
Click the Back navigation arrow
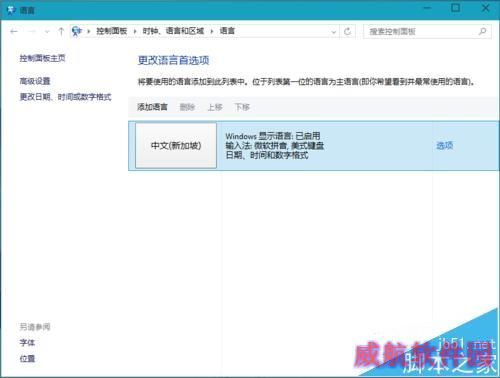click(x=14, y=32)
